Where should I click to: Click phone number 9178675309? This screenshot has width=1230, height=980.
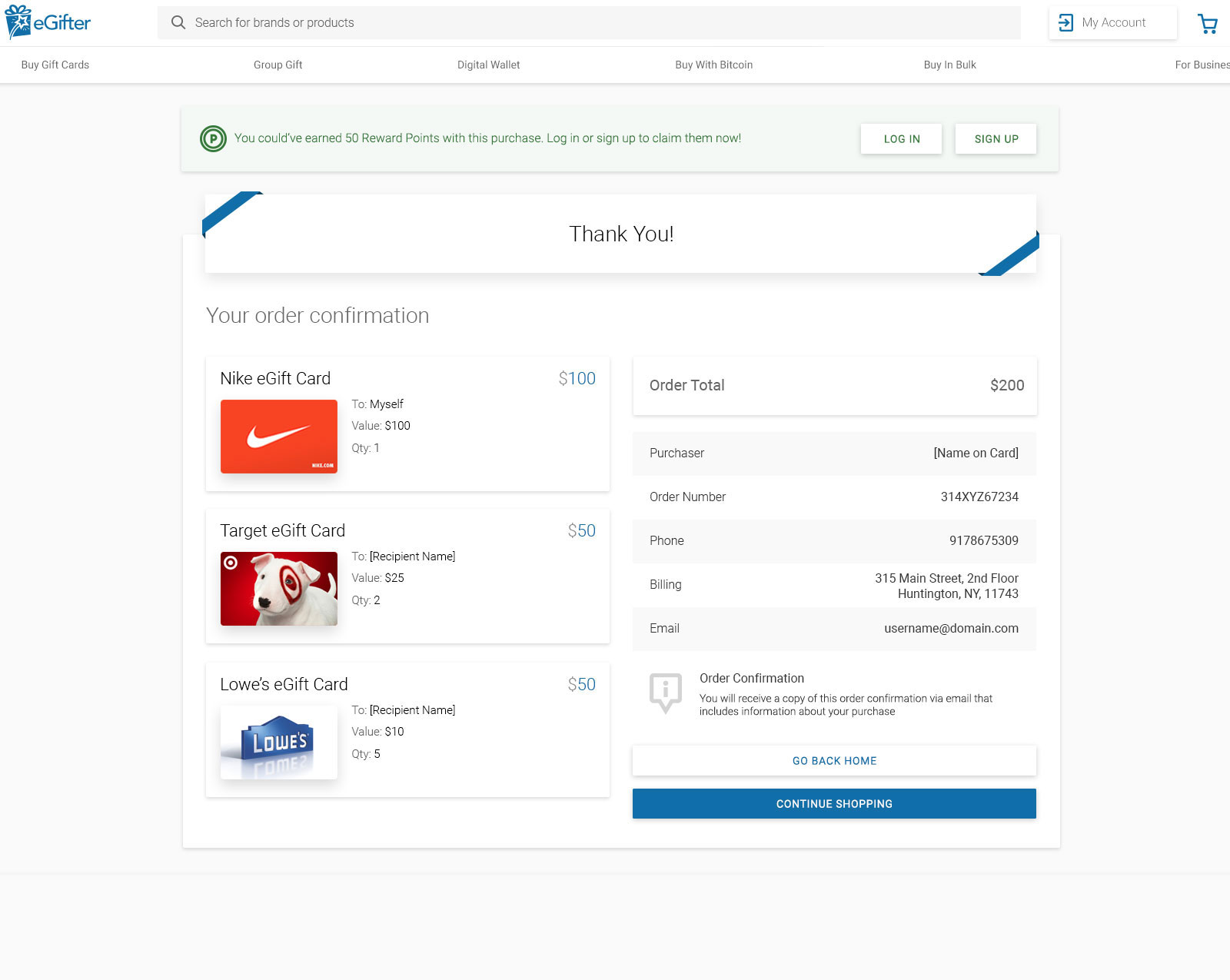click(984, 540)
